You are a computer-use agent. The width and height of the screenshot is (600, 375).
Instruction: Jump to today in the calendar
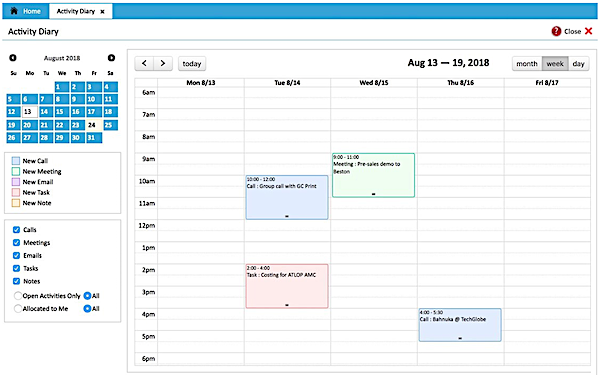click(192, 64)
